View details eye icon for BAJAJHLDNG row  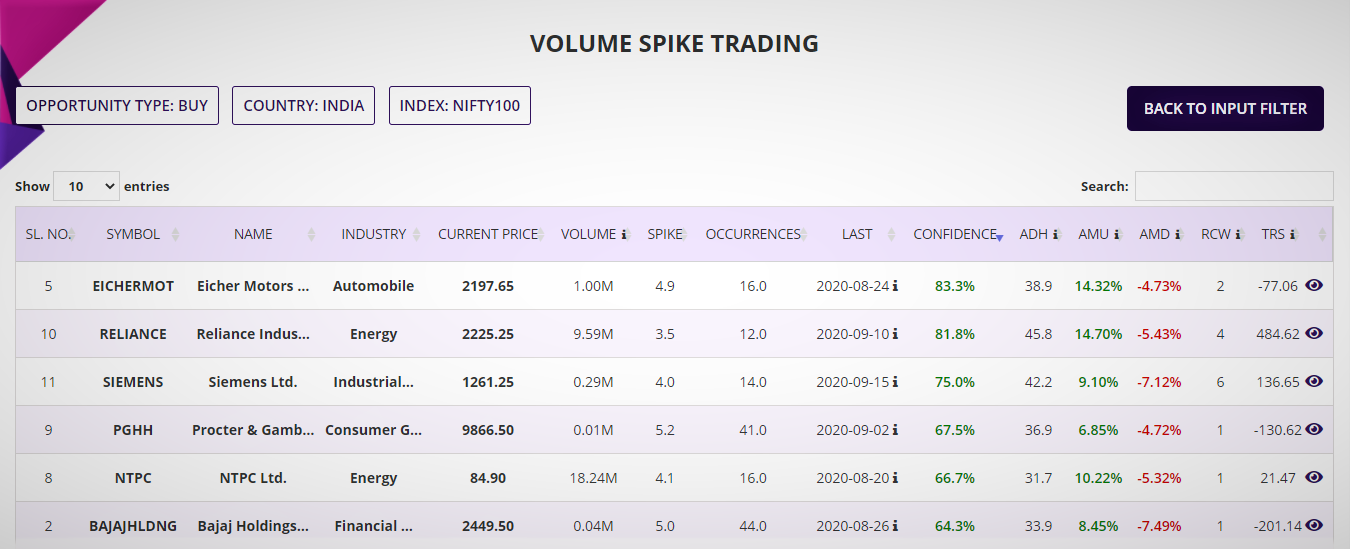(1314, 525)
